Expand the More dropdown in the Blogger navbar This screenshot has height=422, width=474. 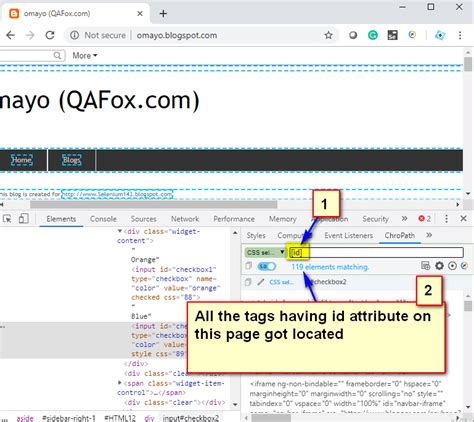(85, 55)
